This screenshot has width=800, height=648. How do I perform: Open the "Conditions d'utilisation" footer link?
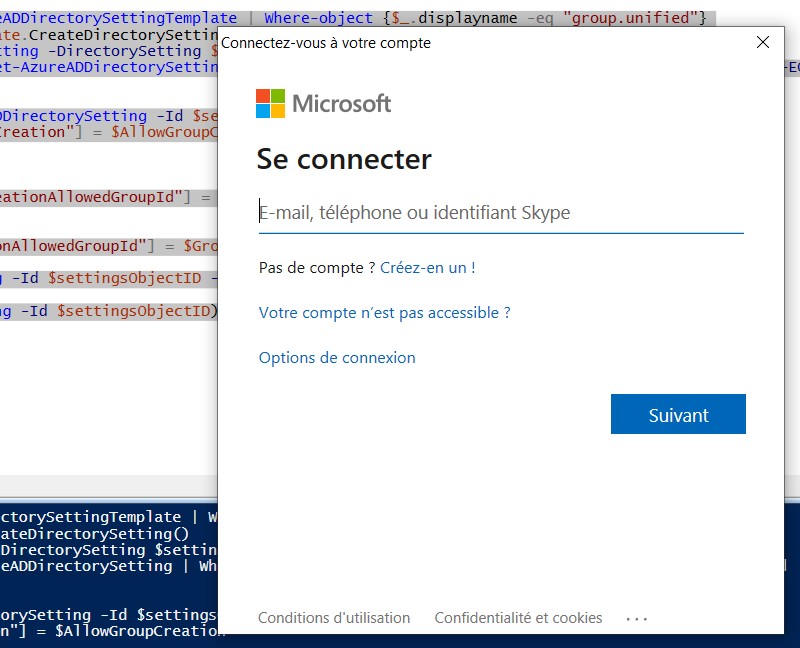[334, 618]
